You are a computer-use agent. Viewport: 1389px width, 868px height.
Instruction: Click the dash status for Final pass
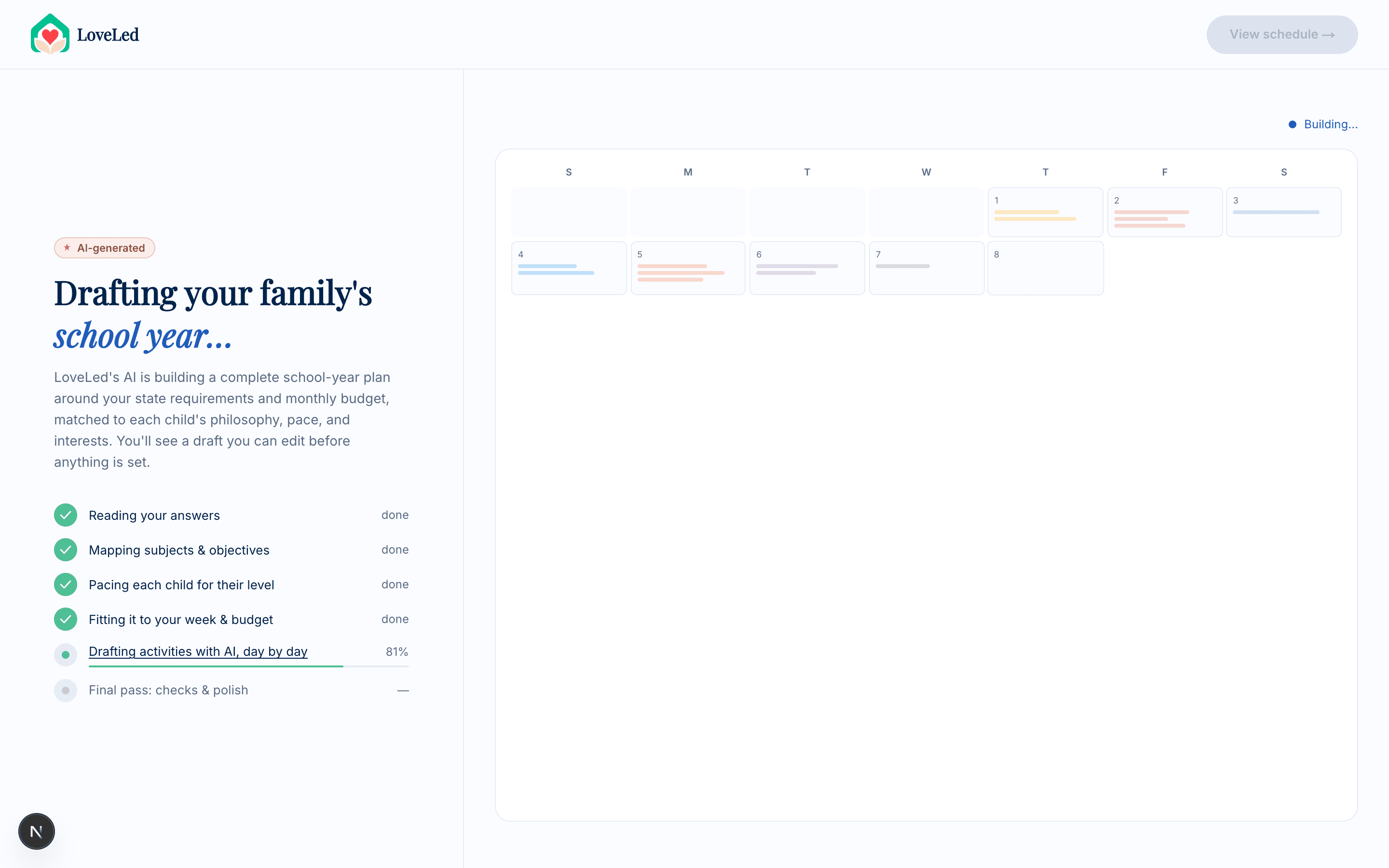point(403,690)
